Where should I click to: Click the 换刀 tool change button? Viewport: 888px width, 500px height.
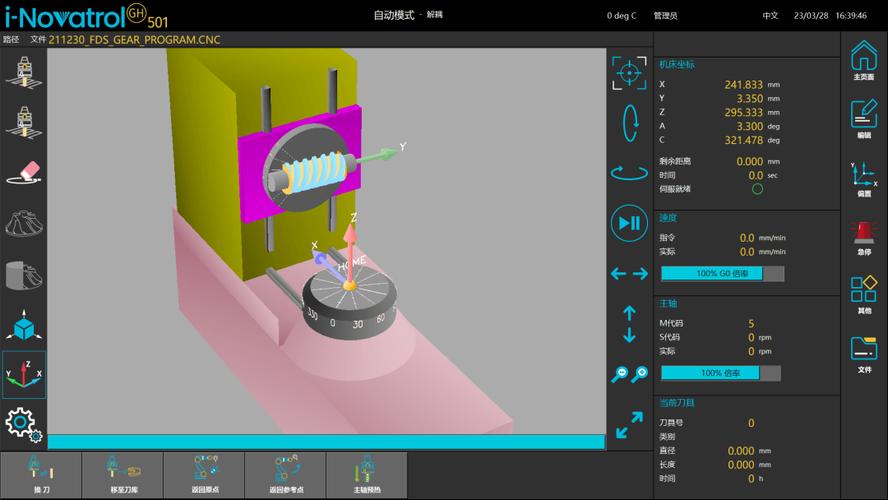click(x=41, y=475)
